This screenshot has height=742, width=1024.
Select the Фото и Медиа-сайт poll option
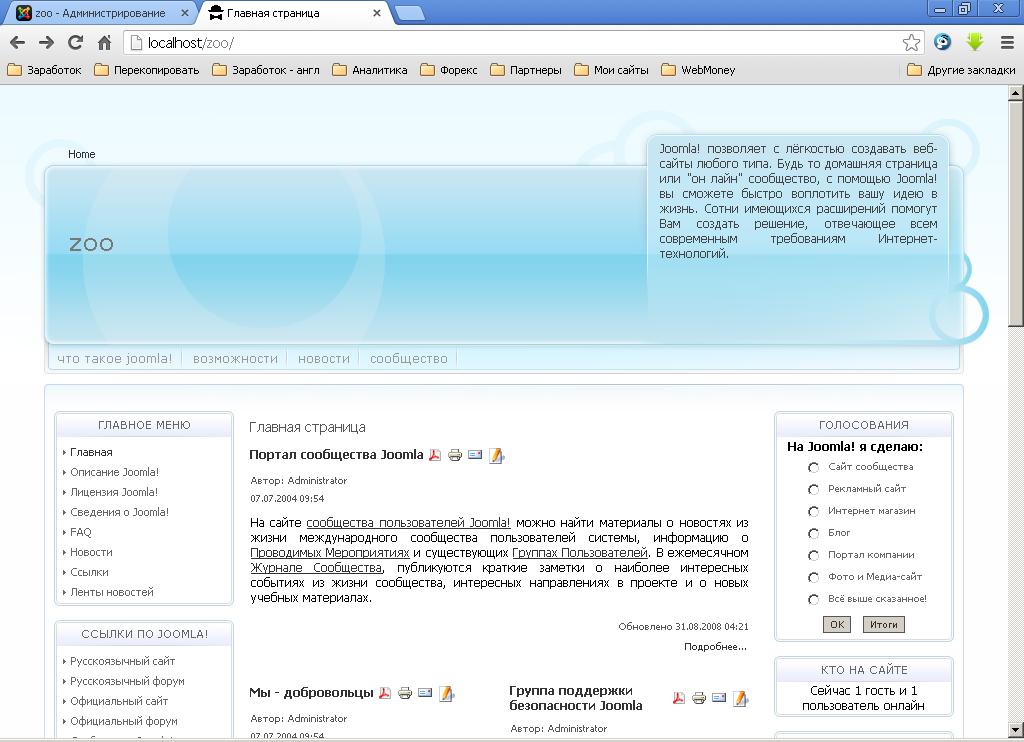click(814, 577)
